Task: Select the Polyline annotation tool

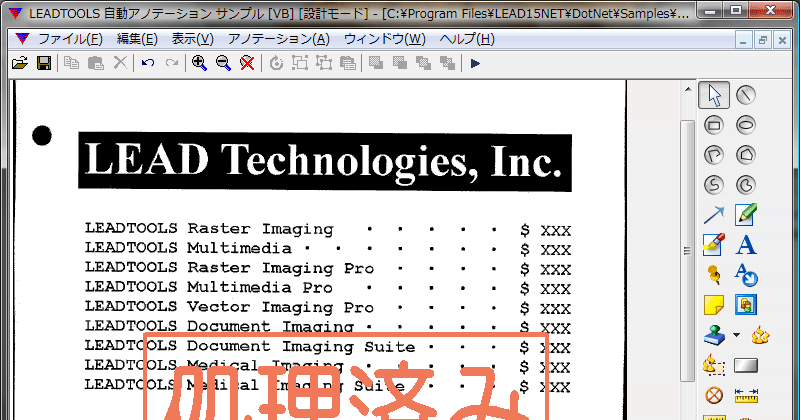Action: (x=714, y=155)
